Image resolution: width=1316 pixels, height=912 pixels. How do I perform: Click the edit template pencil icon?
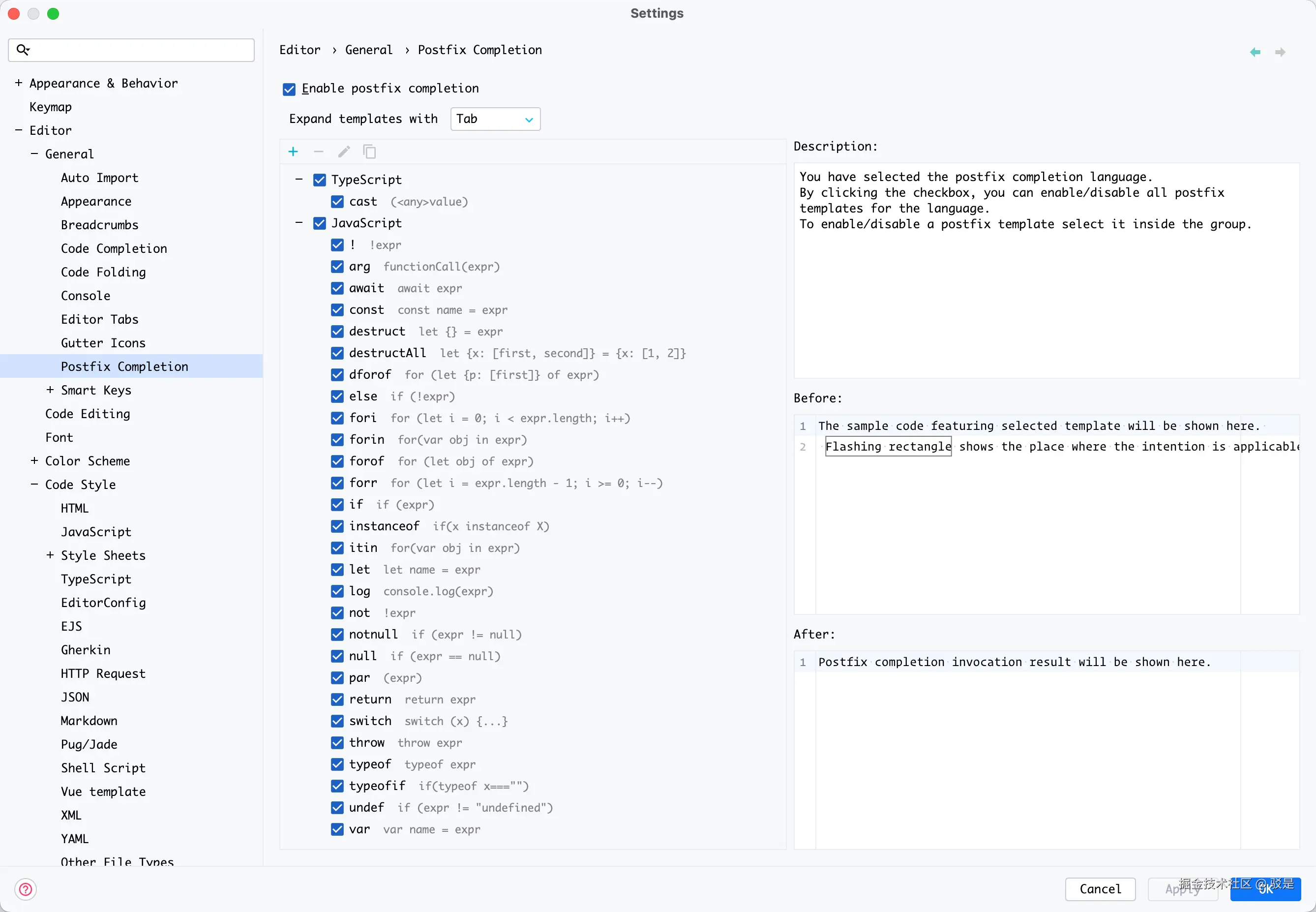344,152
